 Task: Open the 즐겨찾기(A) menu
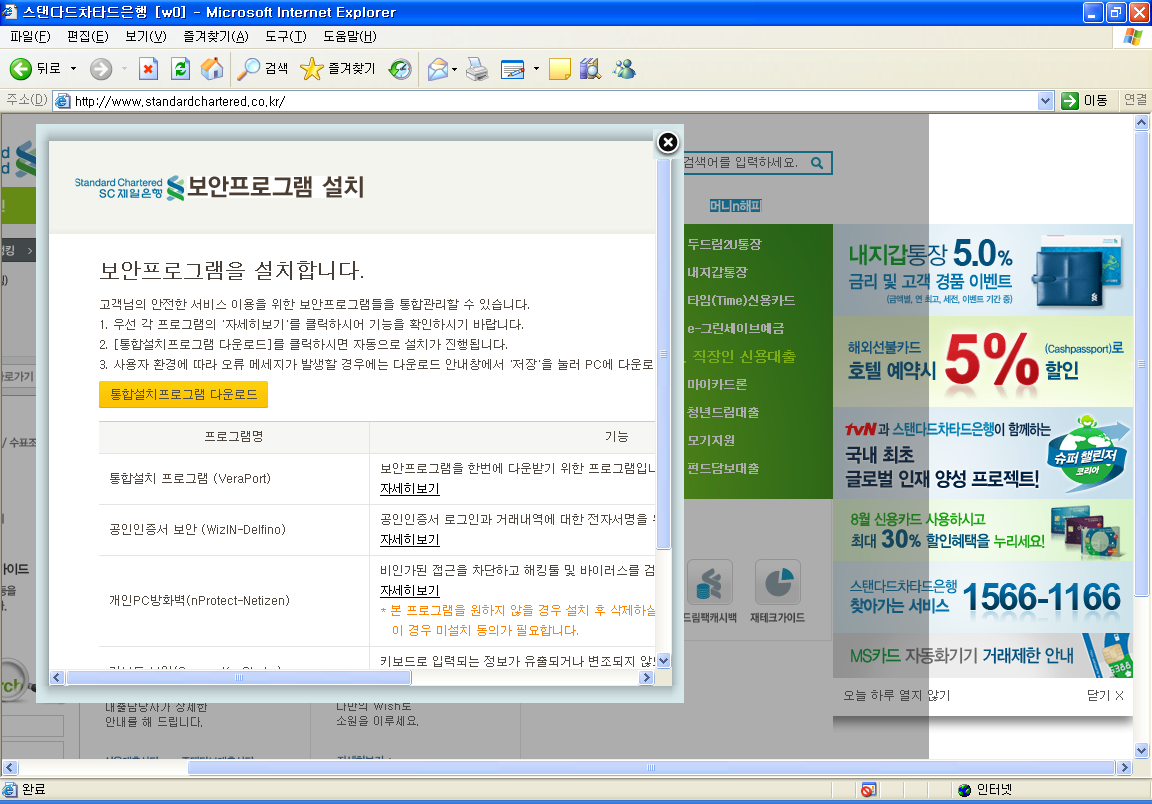tap(216, 36)
